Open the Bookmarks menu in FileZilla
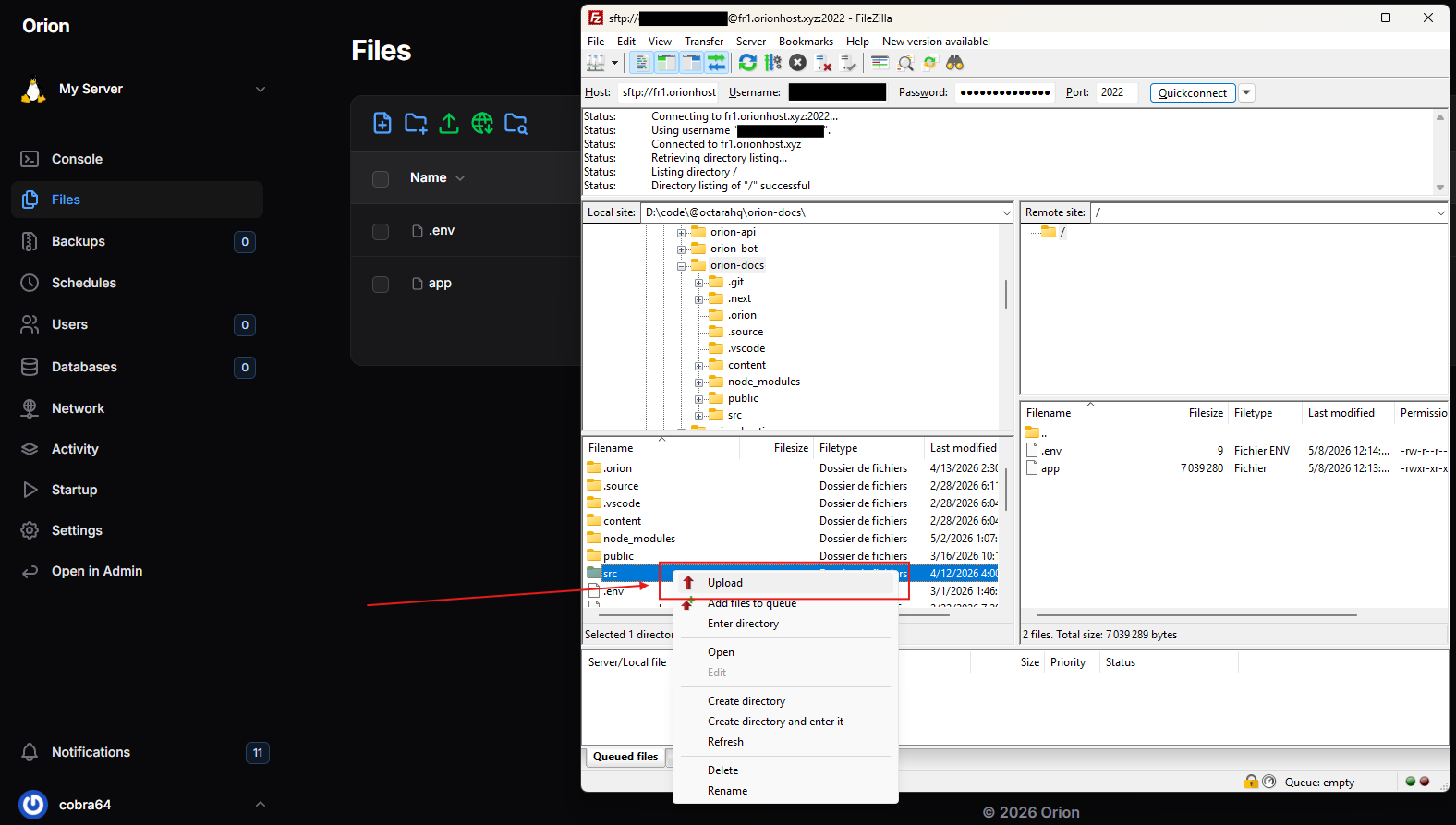Screen dimensions: 1456x825 tap(806, 42)
